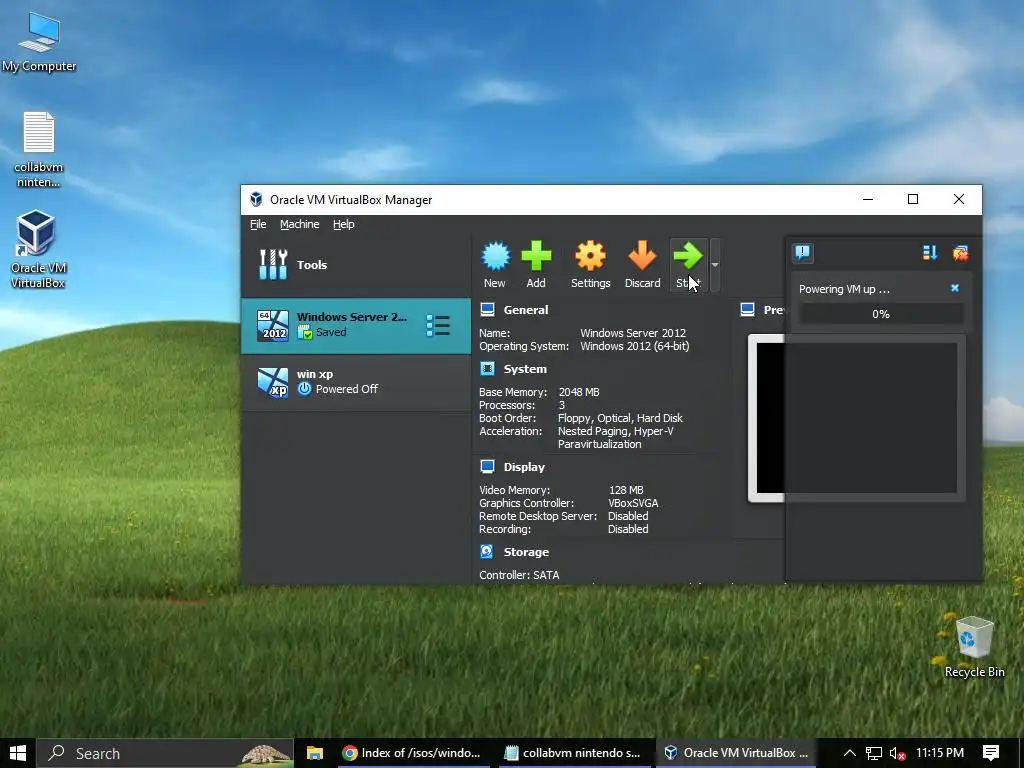Open the Display section header
Screen dimensions: 1024x768
[x=524, y=467]
